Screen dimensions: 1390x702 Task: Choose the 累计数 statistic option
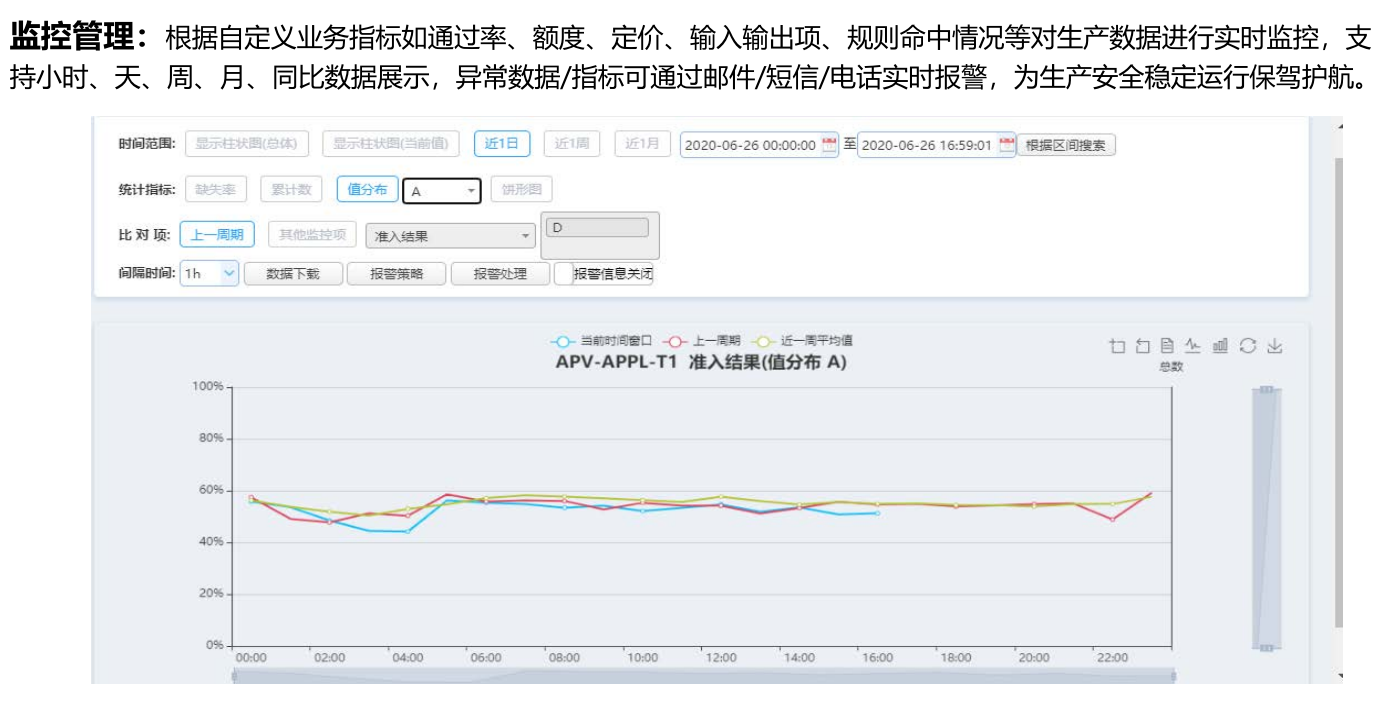[291, 190]
